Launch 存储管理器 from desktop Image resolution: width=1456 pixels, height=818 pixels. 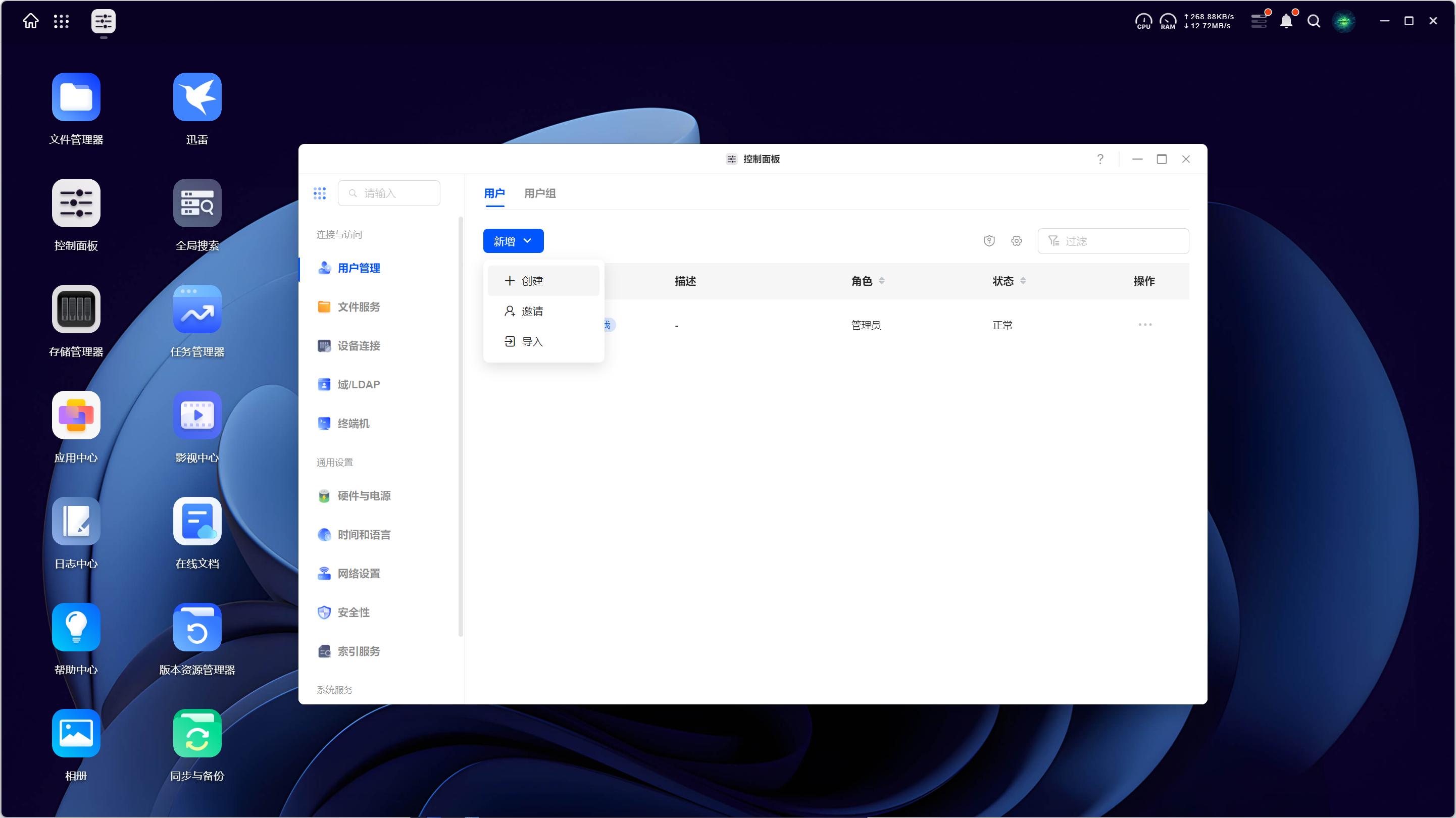tap(76, 309)
